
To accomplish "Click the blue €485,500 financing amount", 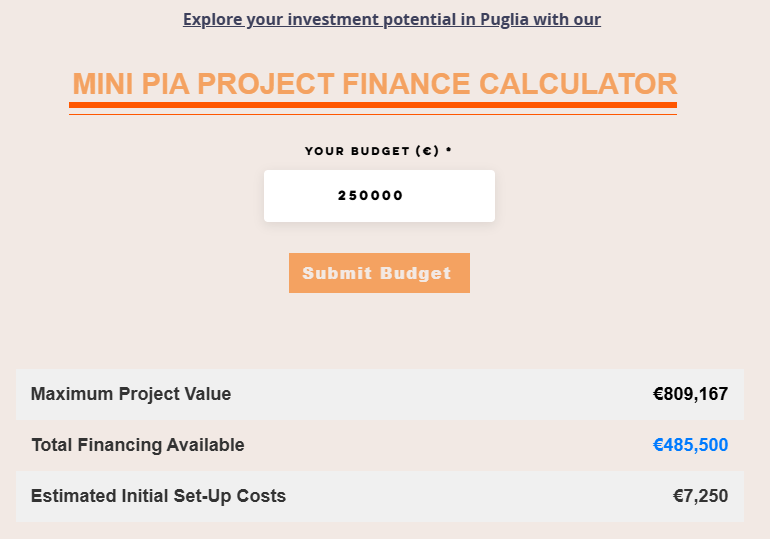I will pyautogui.click(x=690, y=445).
